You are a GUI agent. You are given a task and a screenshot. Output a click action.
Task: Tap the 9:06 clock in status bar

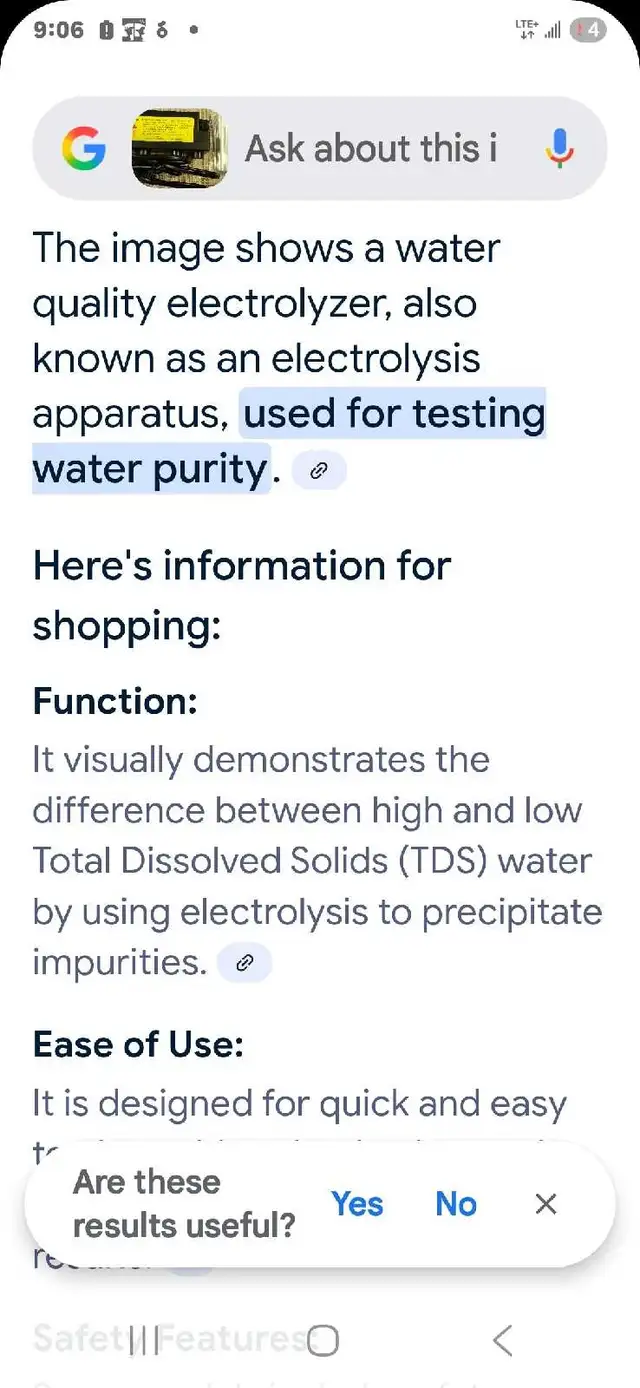[x=58, y=30]
